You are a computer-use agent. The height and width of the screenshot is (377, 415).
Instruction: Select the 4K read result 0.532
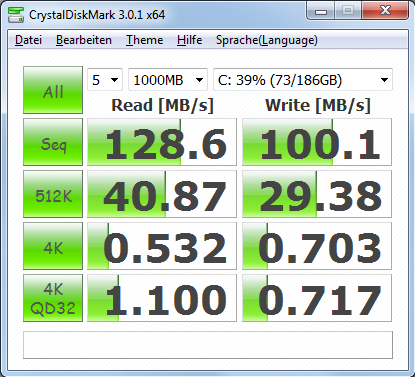click(x=162, y=246)
